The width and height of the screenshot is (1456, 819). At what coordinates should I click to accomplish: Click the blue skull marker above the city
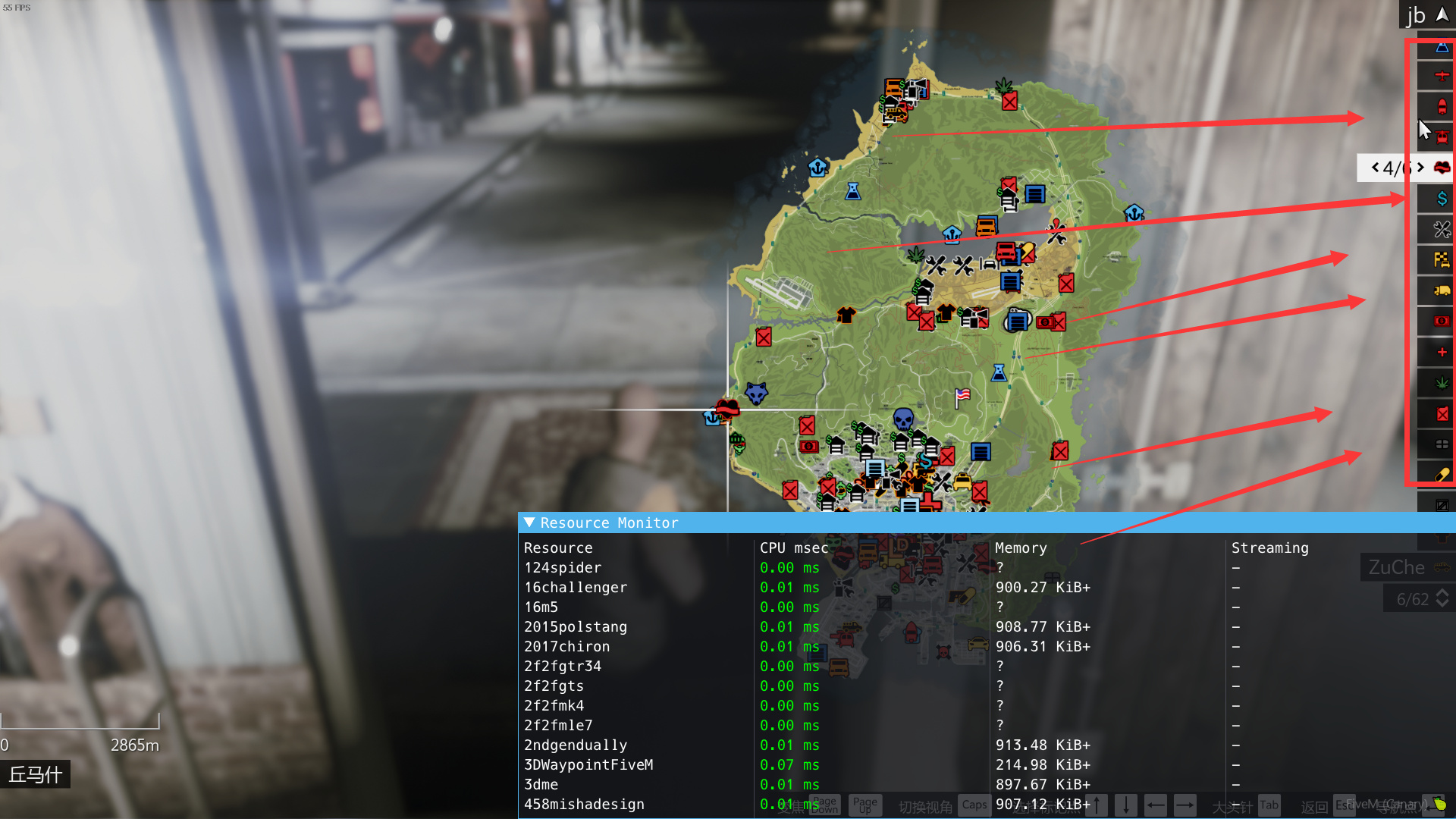click(x=903, y=419)
